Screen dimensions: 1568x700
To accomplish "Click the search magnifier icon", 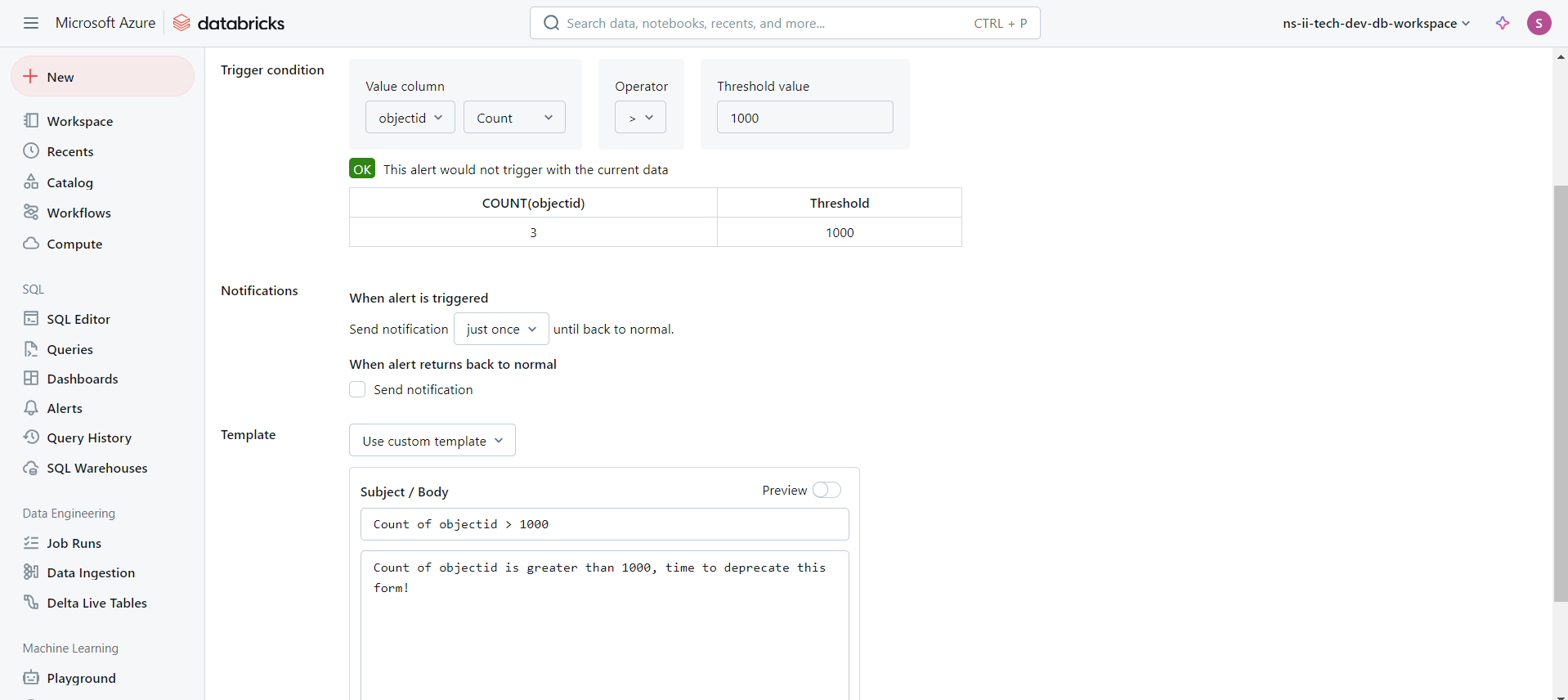I will click(x=552, y=23).
